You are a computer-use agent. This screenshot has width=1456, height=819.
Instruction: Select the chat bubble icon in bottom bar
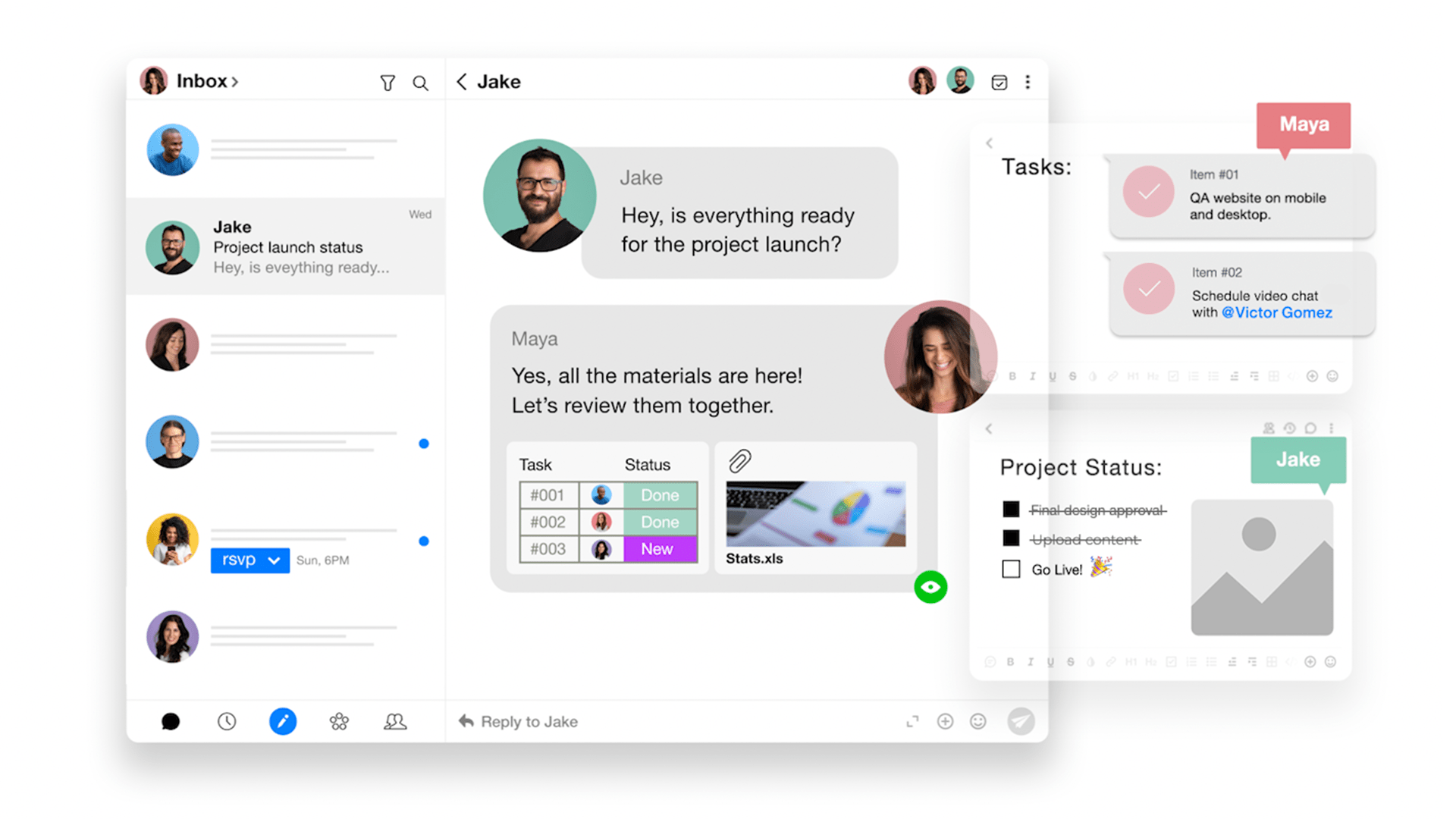point(171,721)
